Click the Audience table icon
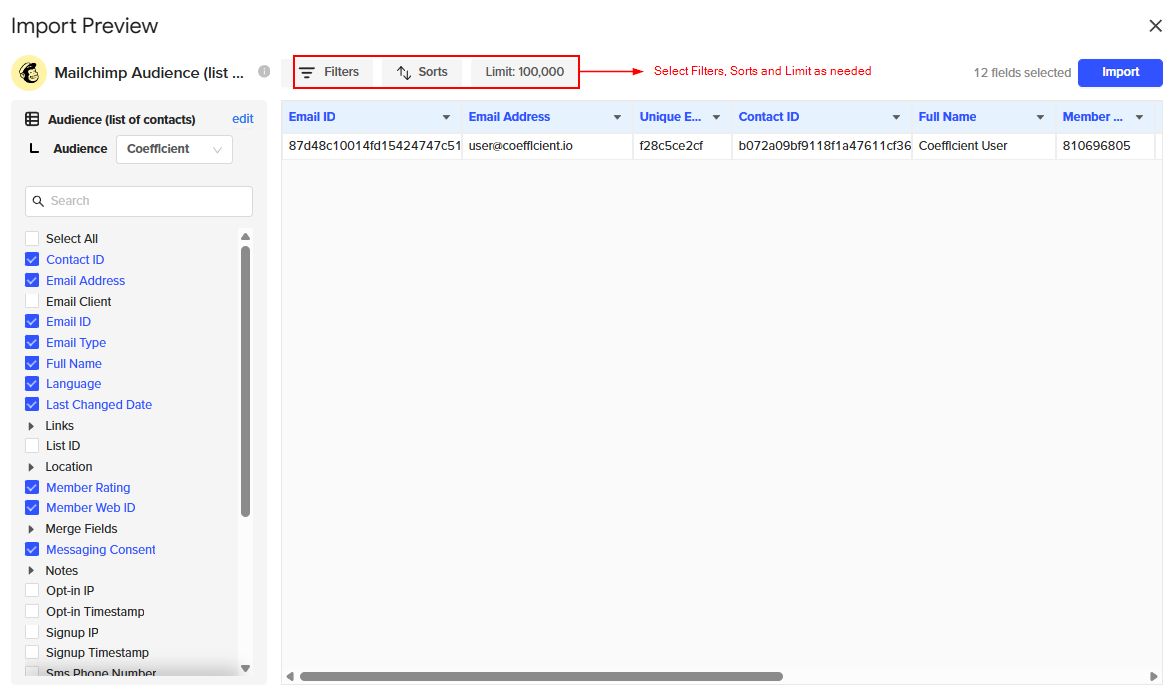This screenshot has height=694, width=1176. (x=32, y=119)
